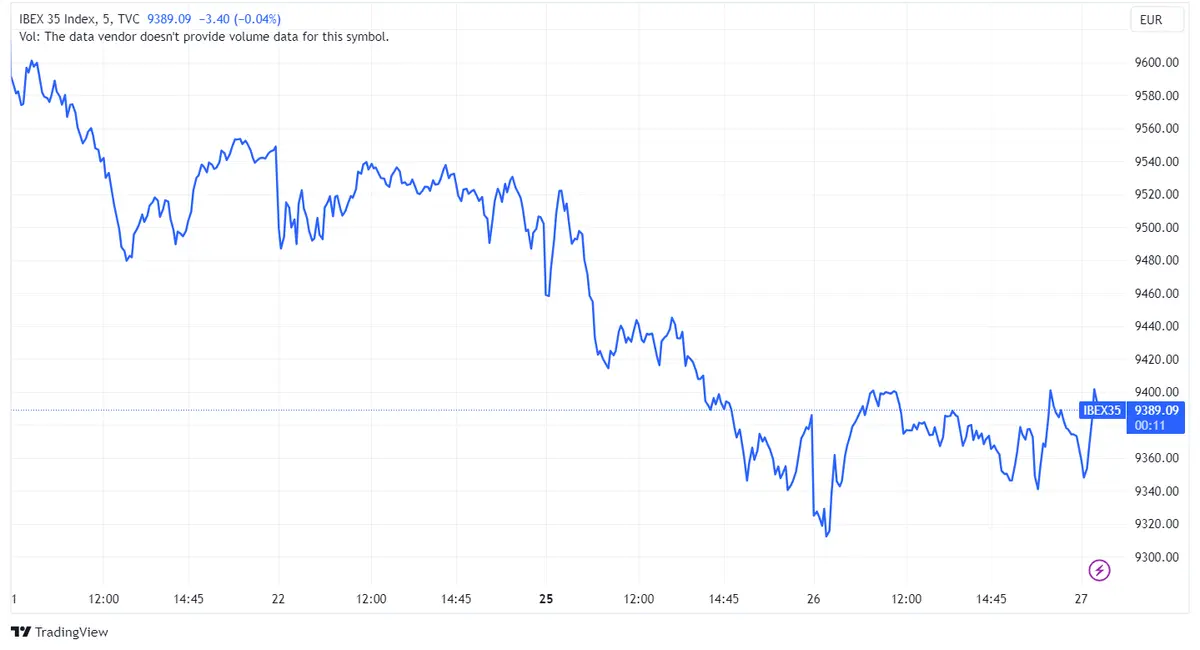Click the price value 9389.09 in legend
This screenshot has height=650, width=1200.
[168, 18]
